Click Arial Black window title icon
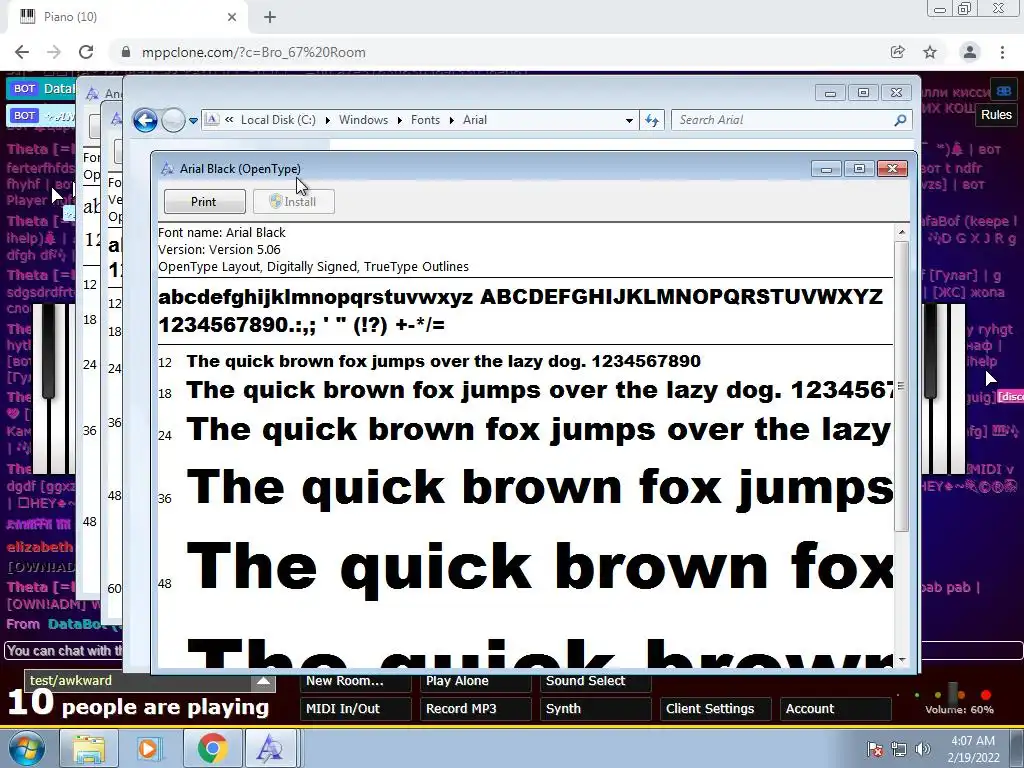Image resolution: width=1024 pixels, height=768 pixels. (x=167, y=169)
